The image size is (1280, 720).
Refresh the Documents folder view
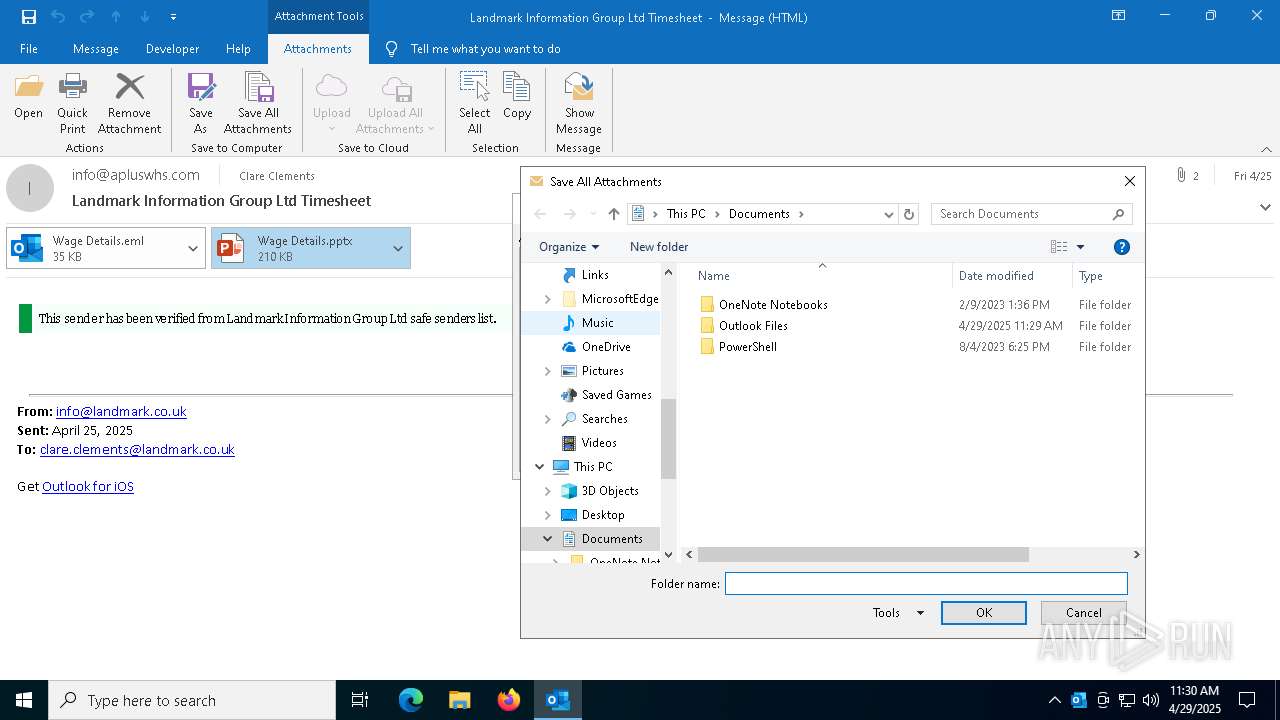909,214
